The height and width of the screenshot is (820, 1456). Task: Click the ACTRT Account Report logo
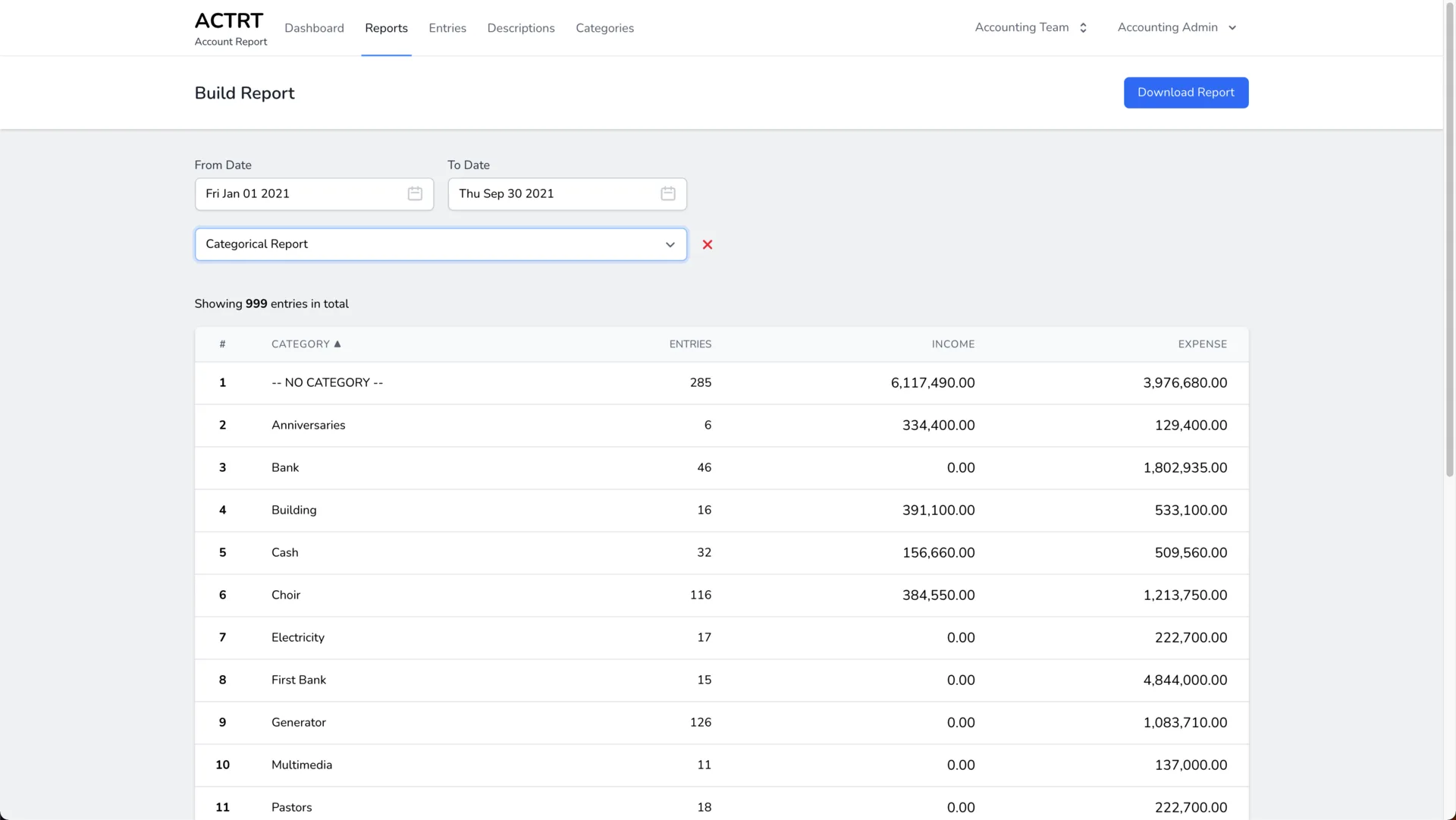pyautogui.click(x=231, y=28)
